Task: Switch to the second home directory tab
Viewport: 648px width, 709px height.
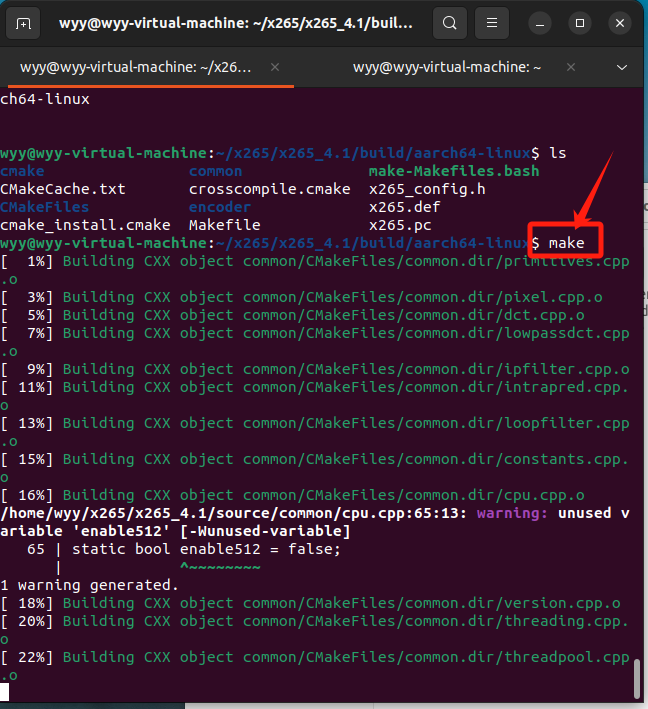Action: pyautogui.click(x=446, y=67)
